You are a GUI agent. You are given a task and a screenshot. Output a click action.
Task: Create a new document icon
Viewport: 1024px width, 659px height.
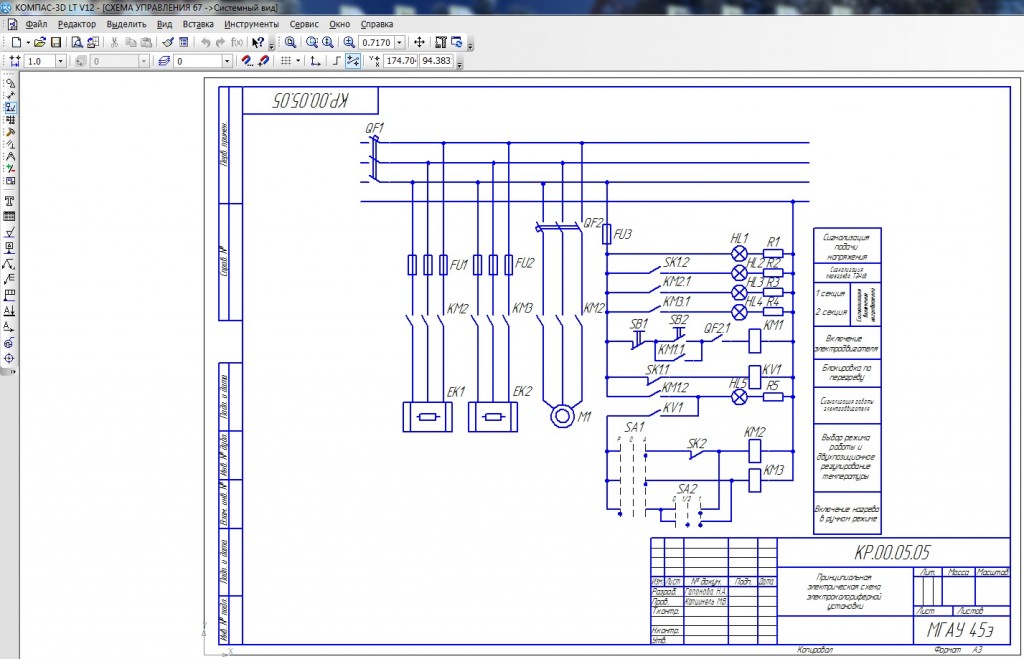point(16,42)
